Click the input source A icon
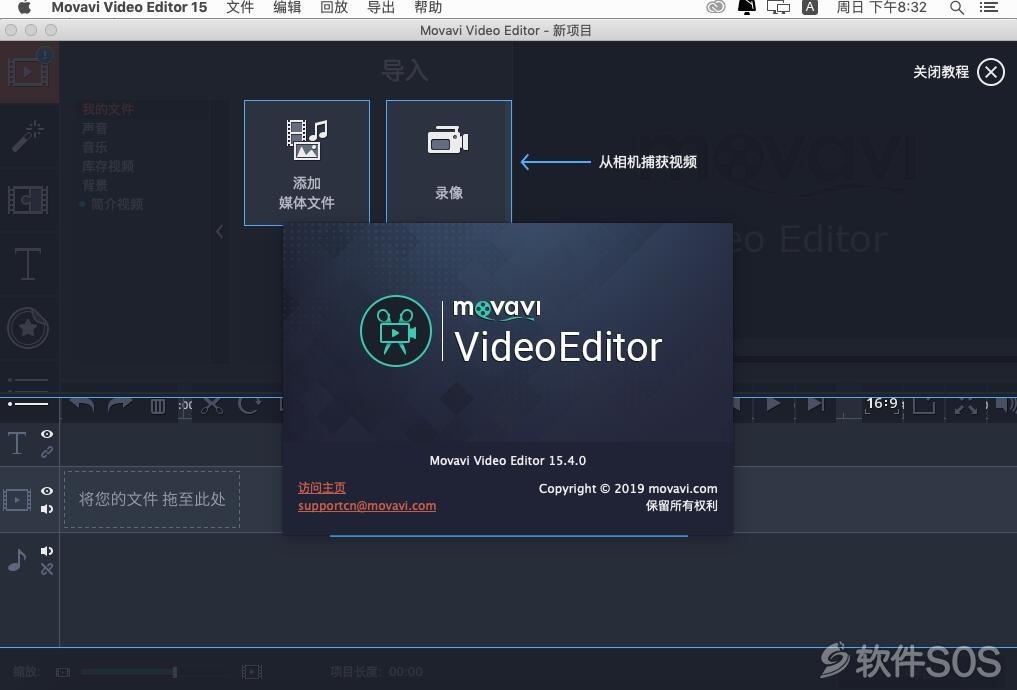The height and width of the screenshot is (690, 1017). [809, 8]
